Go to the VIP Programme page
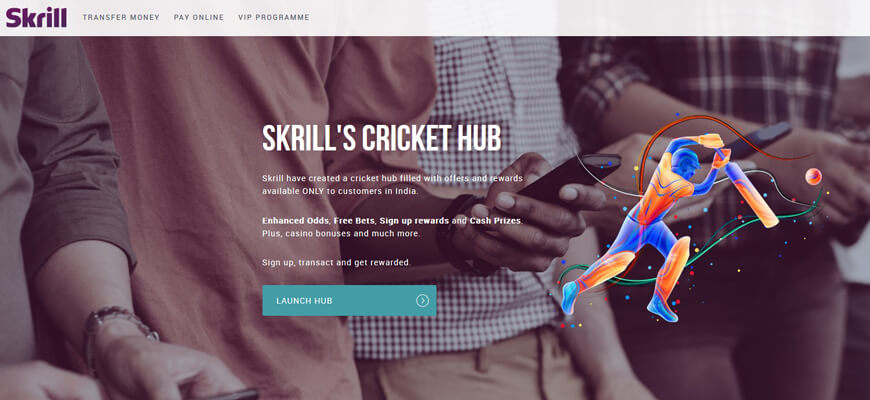 [x=274, y=17]
